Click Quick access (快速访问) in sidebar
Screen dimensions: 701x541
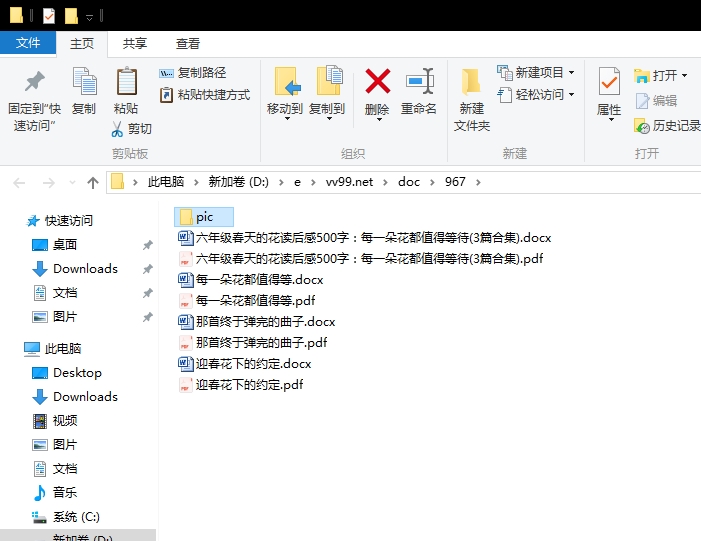pos(59,220)
